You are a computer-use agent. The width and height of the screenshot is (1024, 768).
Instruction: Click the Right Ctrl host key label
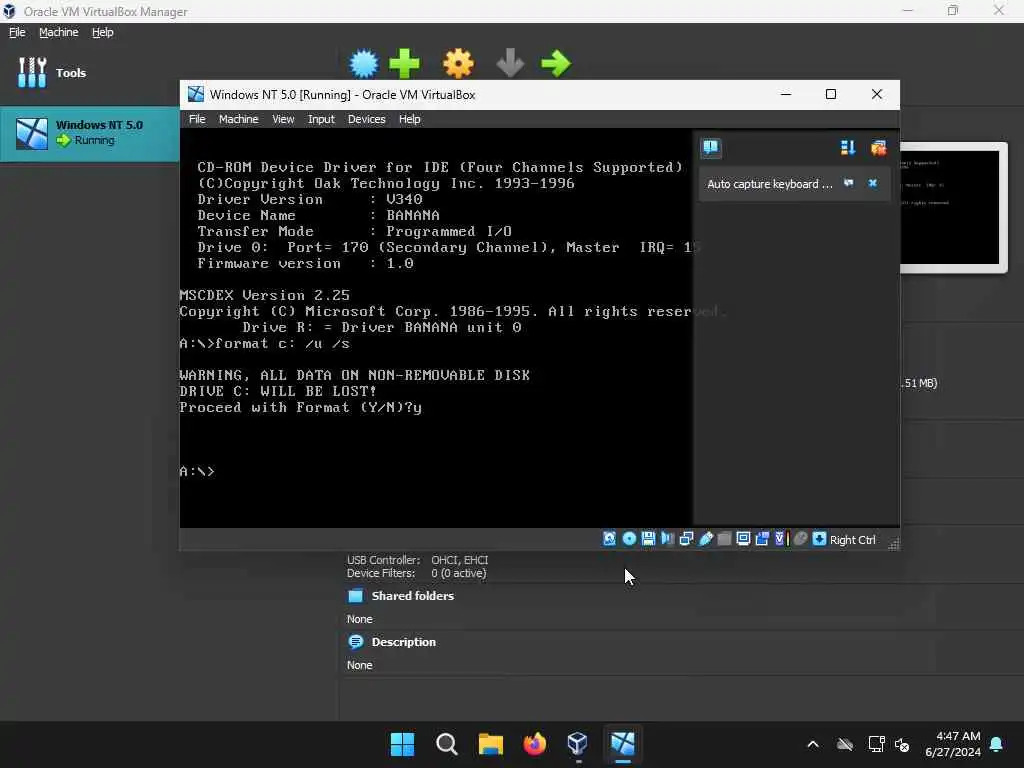click(852, 540)
